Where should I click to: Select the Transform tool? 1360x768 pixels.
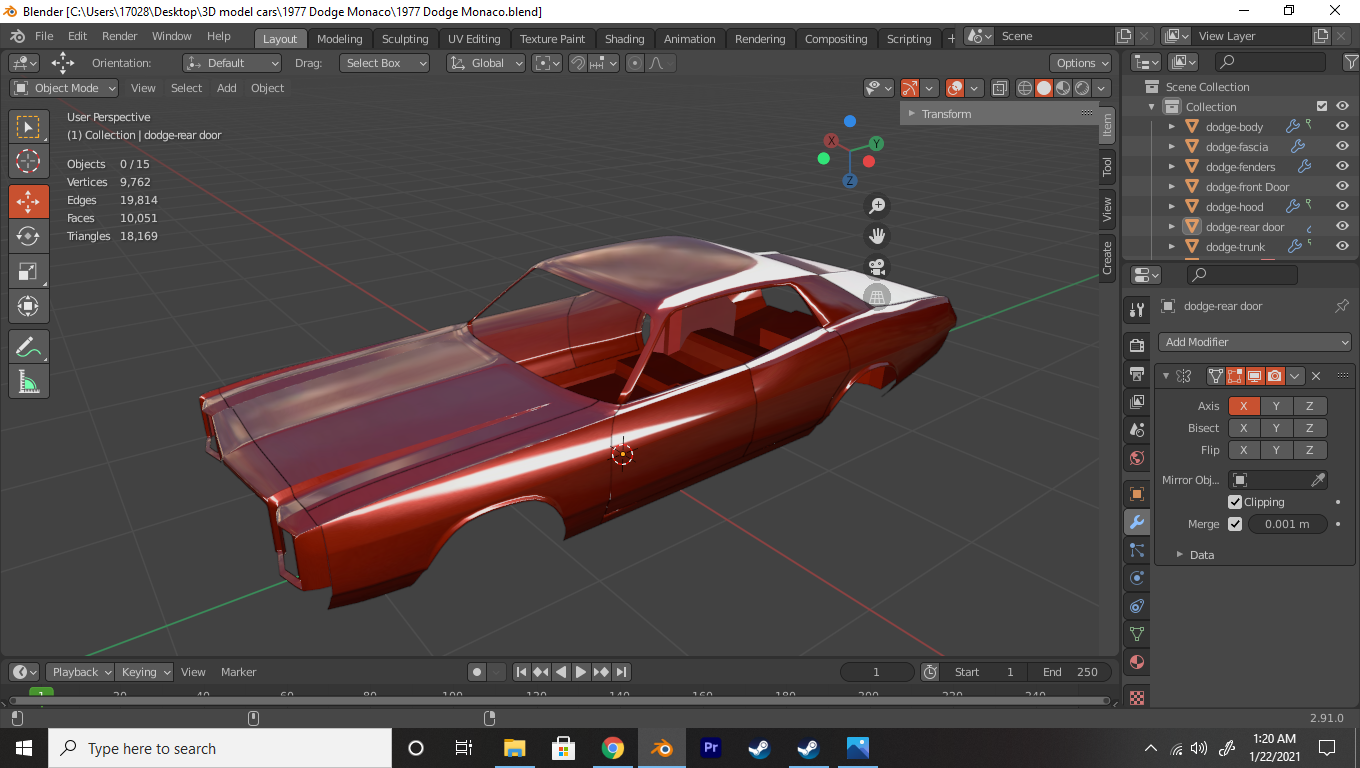28,306
